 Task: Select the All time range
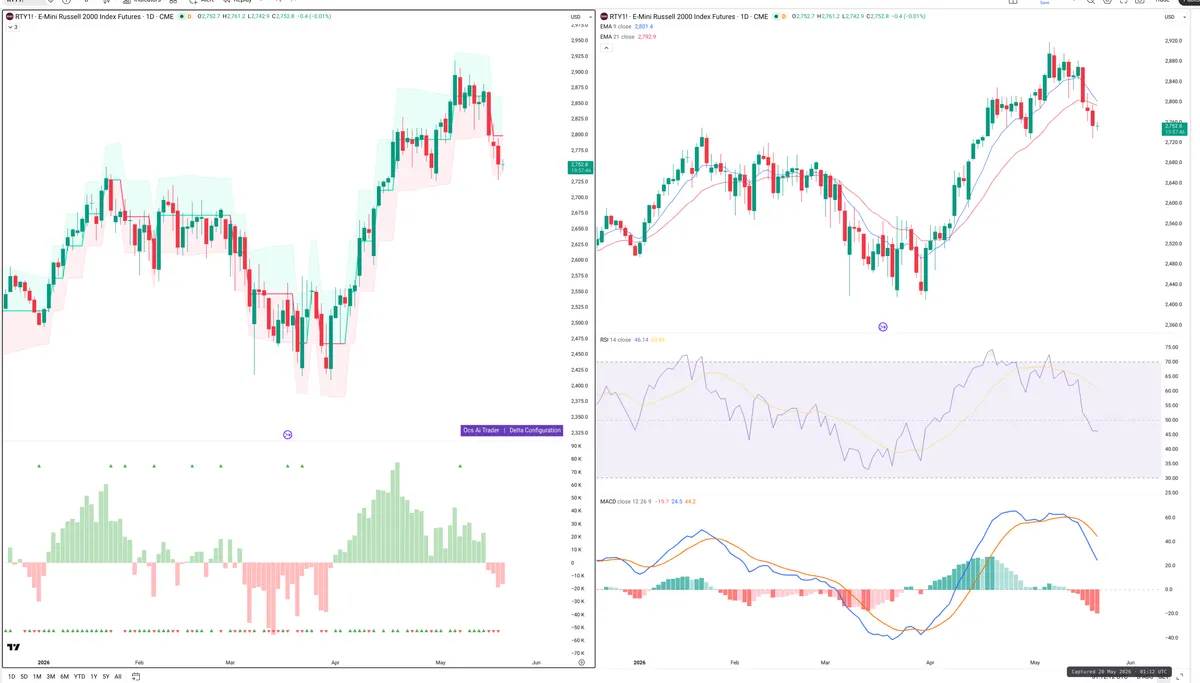tap(118, 677)
